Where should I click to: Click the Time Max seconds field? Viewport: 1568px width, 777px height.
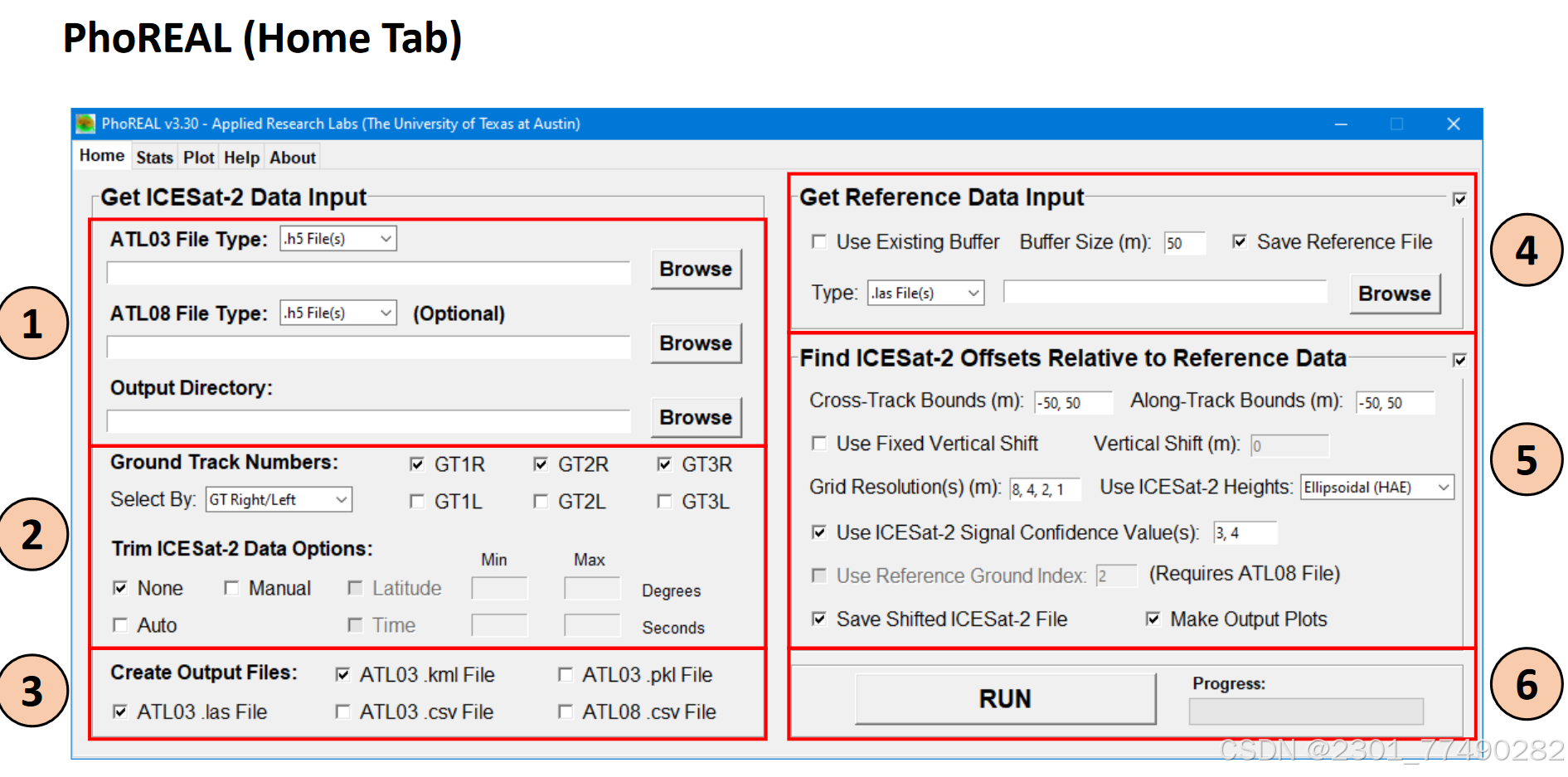tap(592, 625)
